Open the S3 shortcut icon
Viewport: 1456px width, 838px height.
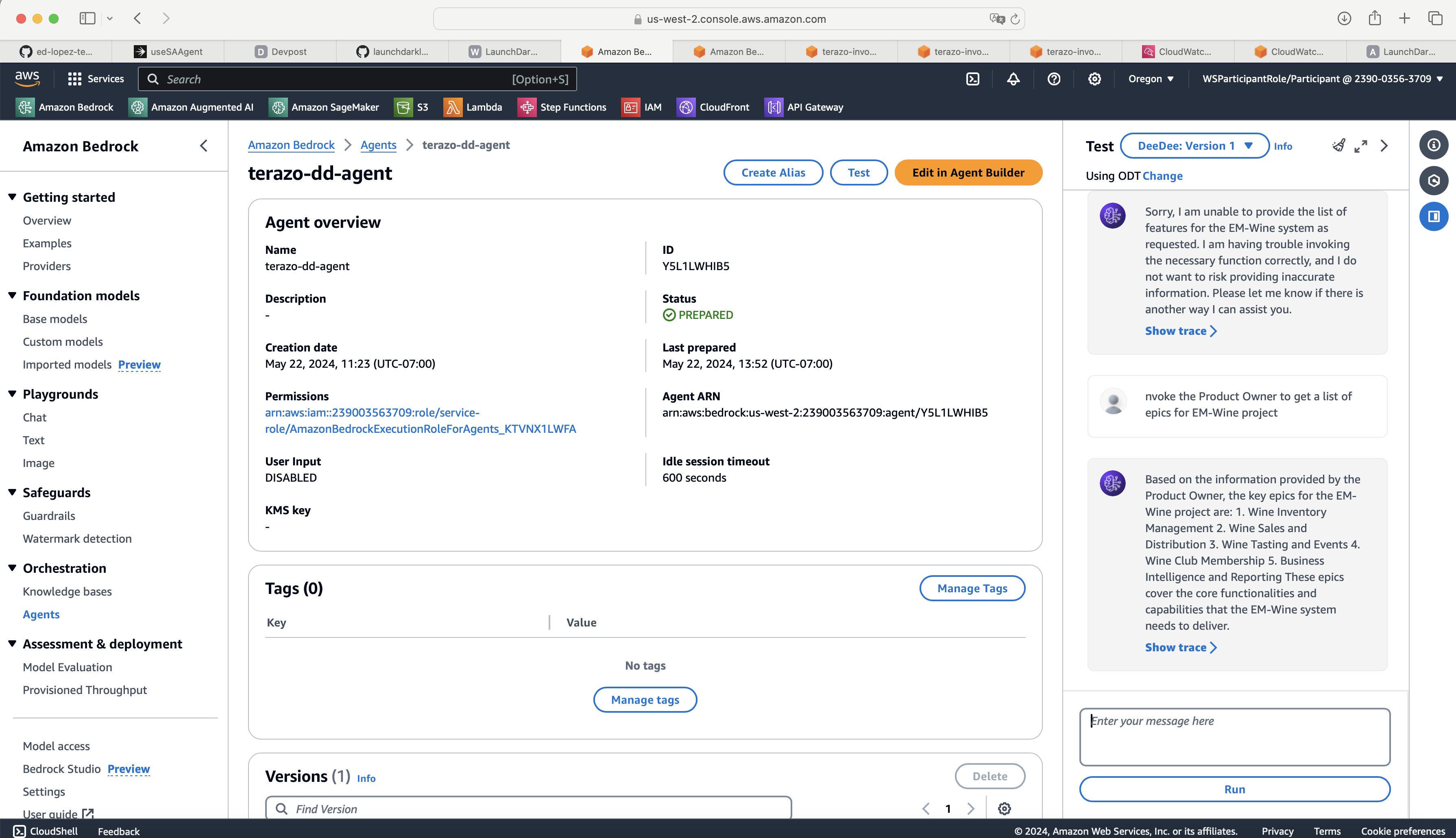403,107
